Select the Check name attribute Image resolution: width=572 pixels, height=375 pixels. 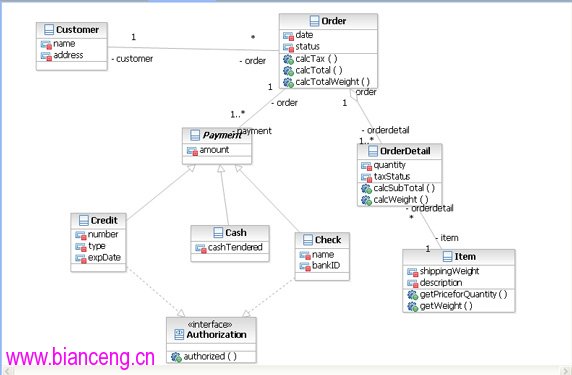pos(323,254)
